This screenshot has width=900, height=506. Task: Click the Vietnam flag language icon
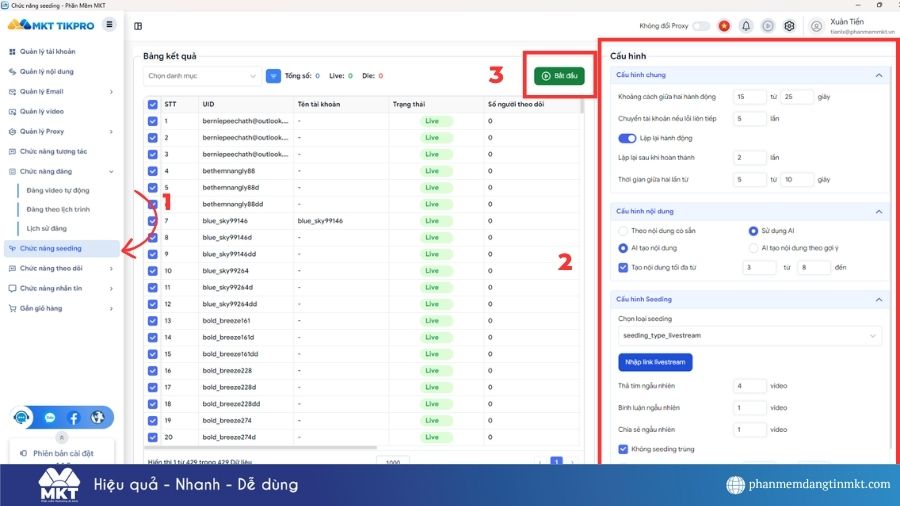point(724,26)
